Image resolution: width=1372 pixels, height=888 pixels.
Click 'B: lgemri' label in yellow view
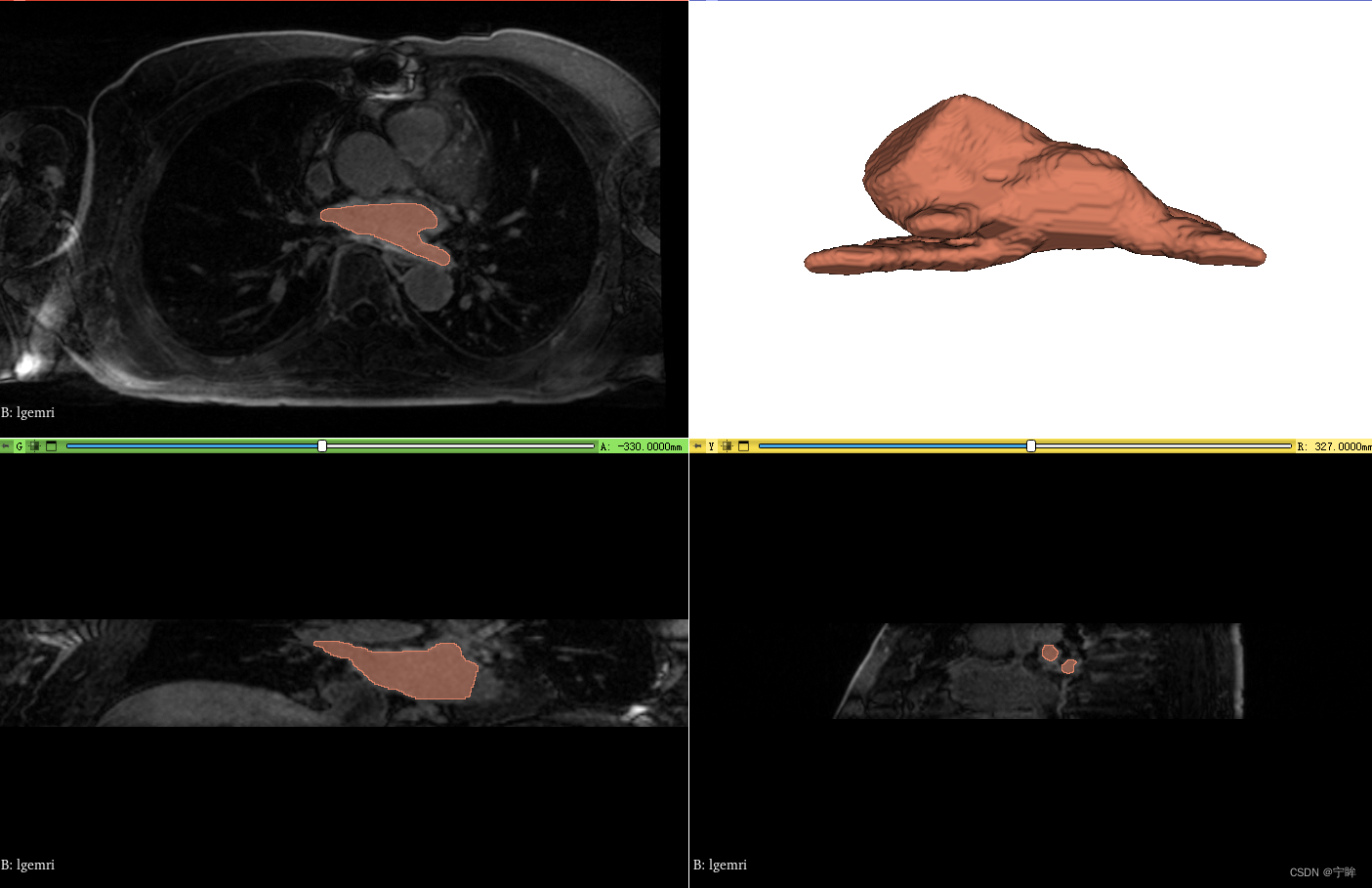click(x=721, y=865)
